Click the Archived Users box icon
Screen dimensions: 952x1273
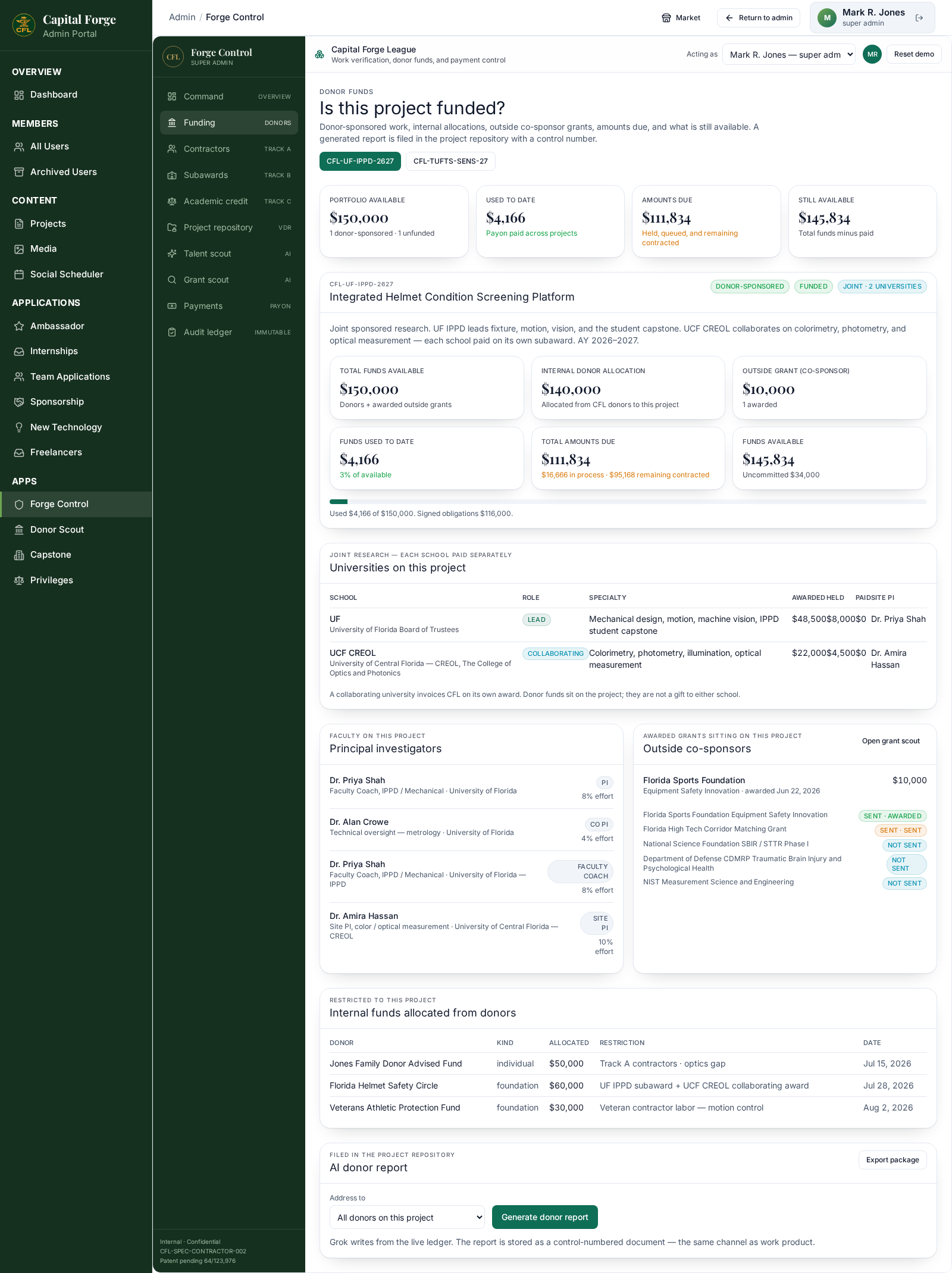tap(19, 172)
